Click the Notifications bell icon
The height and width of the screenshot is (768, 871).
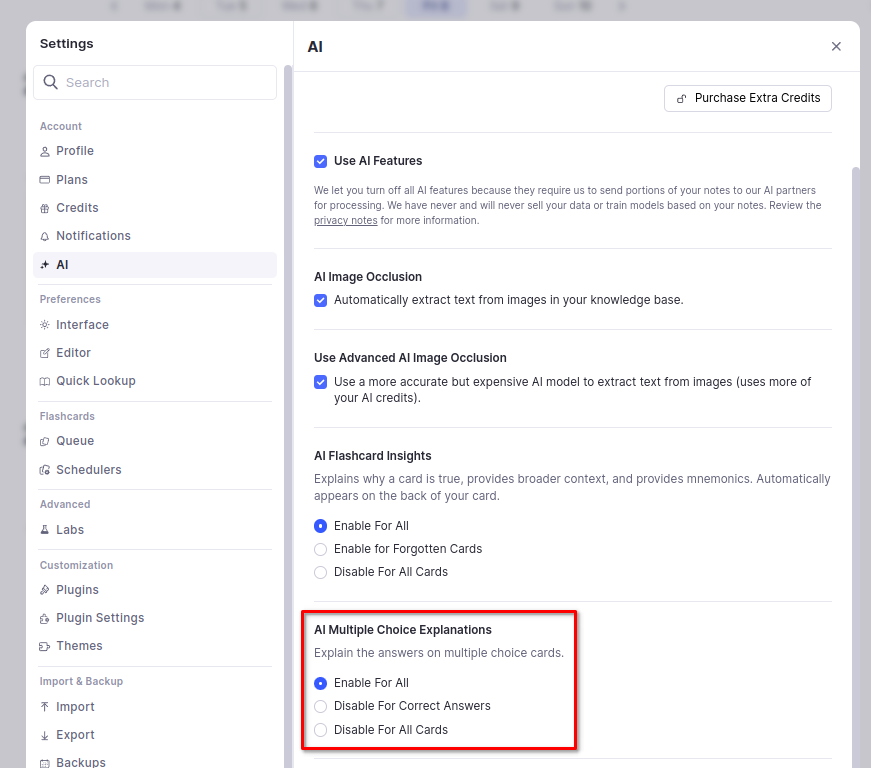(45, 236)
